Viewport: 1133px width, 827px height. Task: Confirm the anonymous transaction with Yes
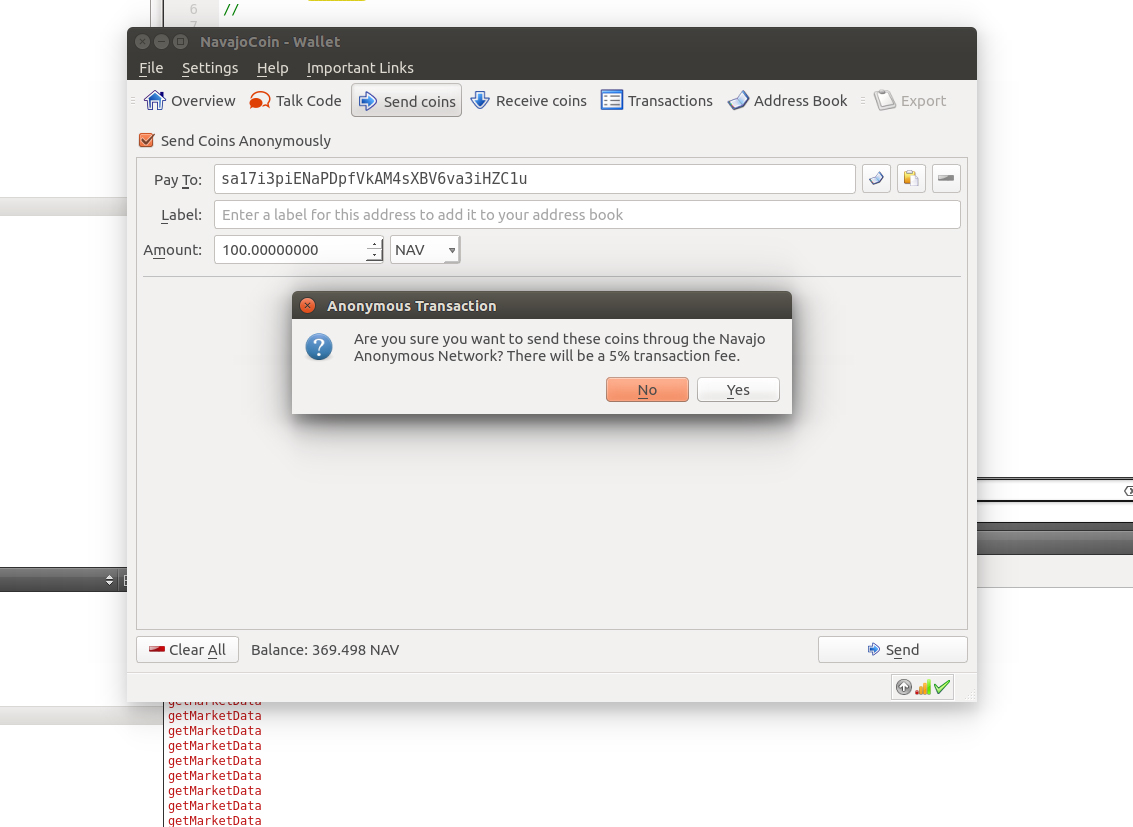738,390
